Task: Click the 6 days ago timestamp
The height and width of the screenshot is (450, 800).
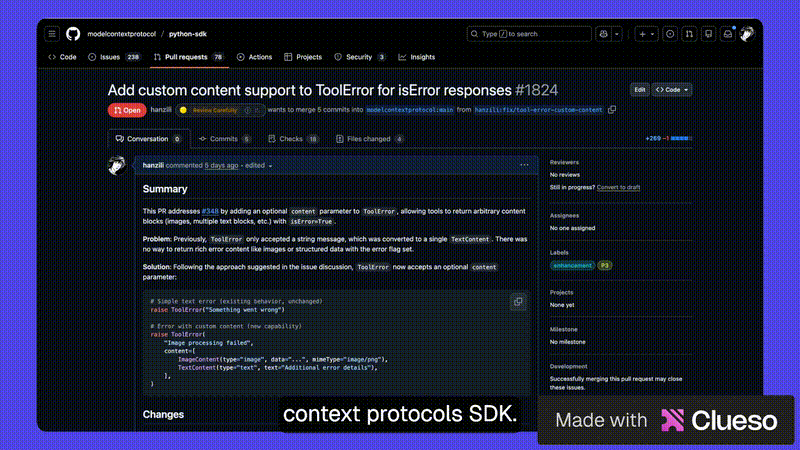Action: coord(221,165)
